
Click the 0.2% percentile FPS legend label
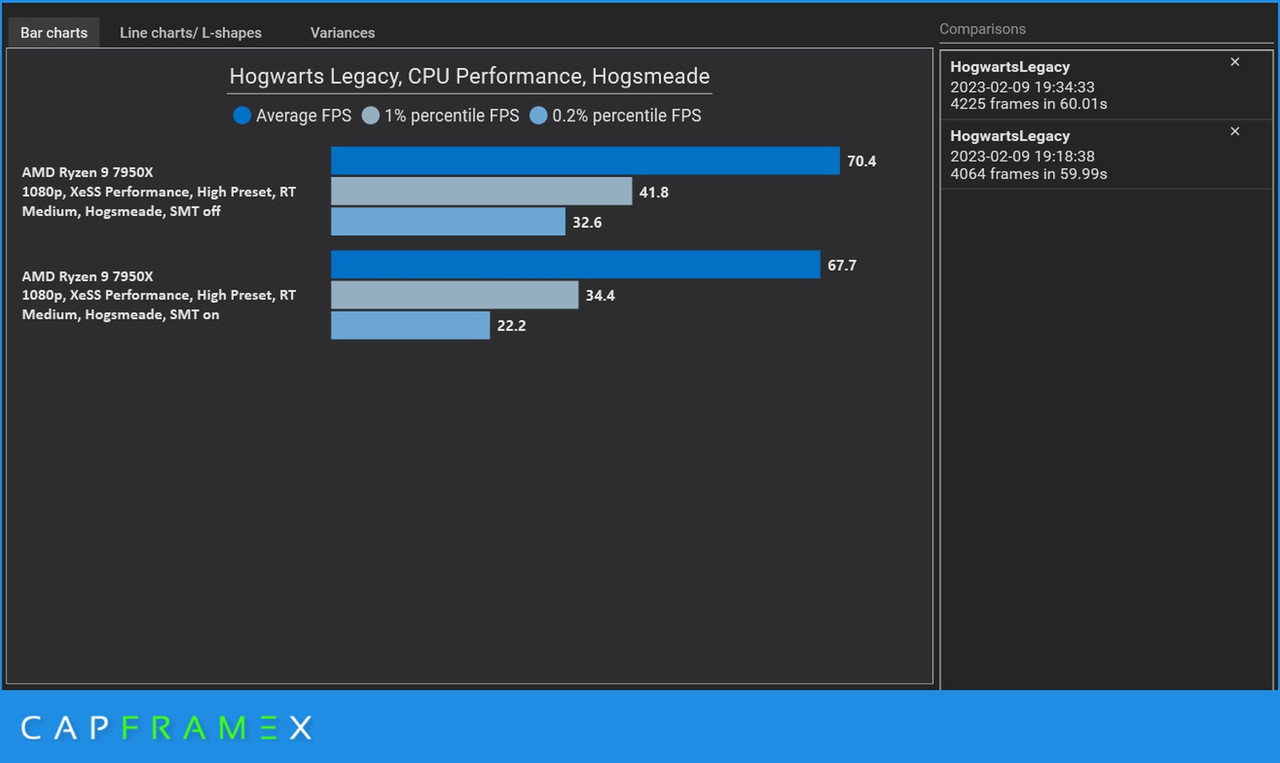pyautogui.click(x=627, y=116)
